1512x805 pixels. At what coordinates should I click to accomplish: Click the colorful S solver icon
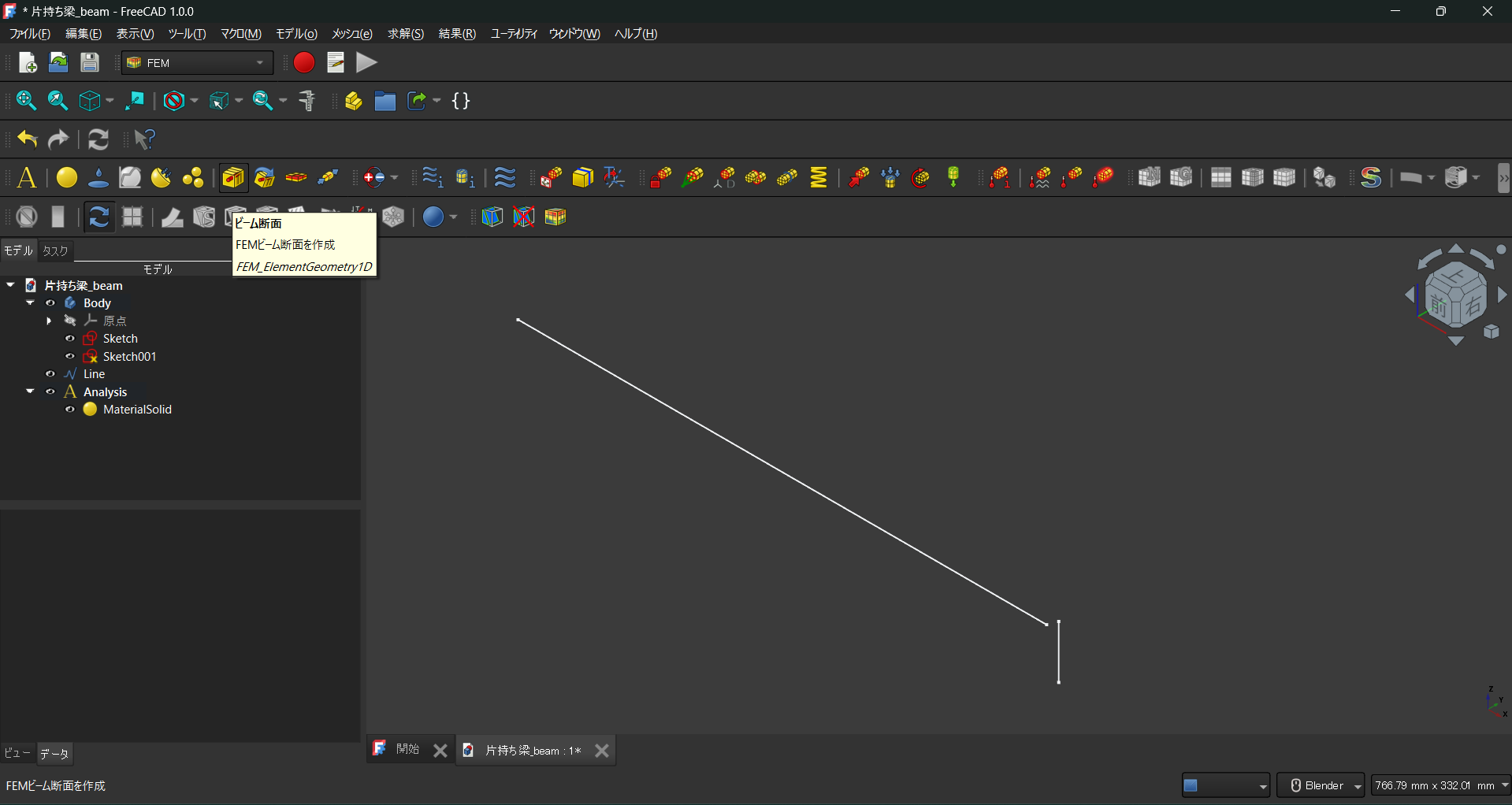[1371, 178]
